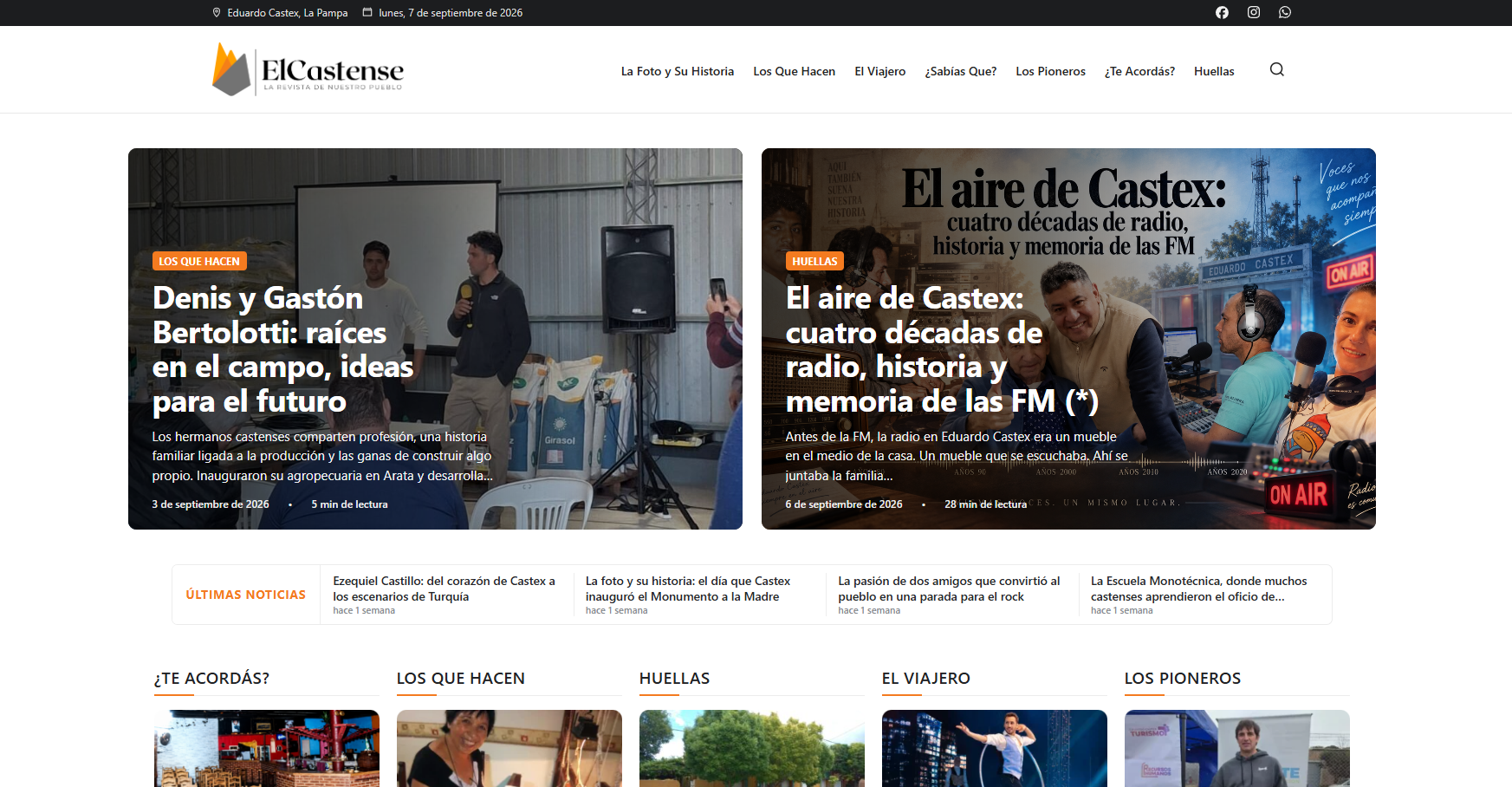Go to Huellas in navigation

(x=1214, y=71)
